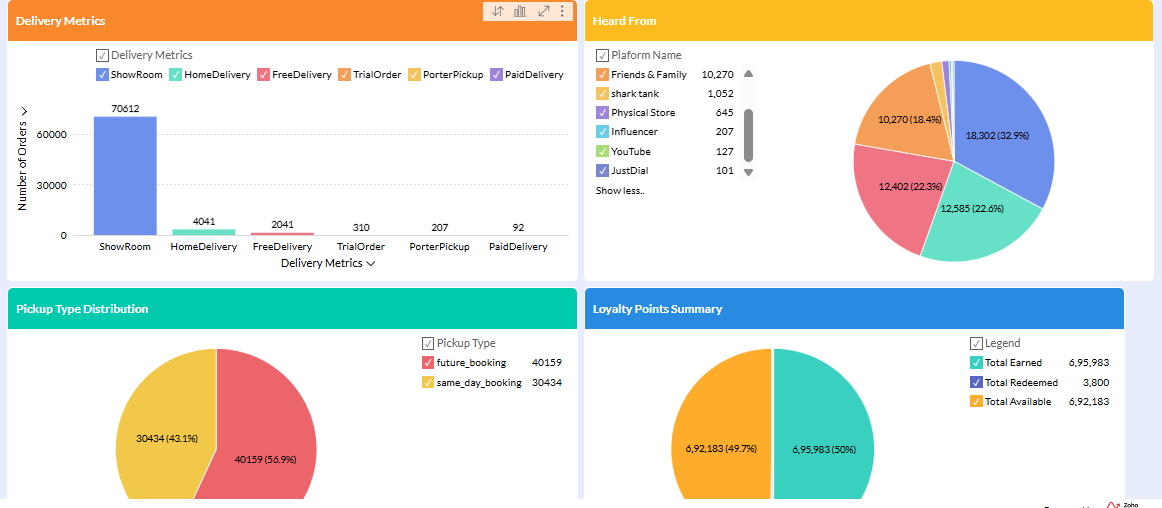Image resolution: width=1162 pixels, height=508 pixels.
Task: Click the 310 value above TrialOrder
Action: [x=361, y=227]
